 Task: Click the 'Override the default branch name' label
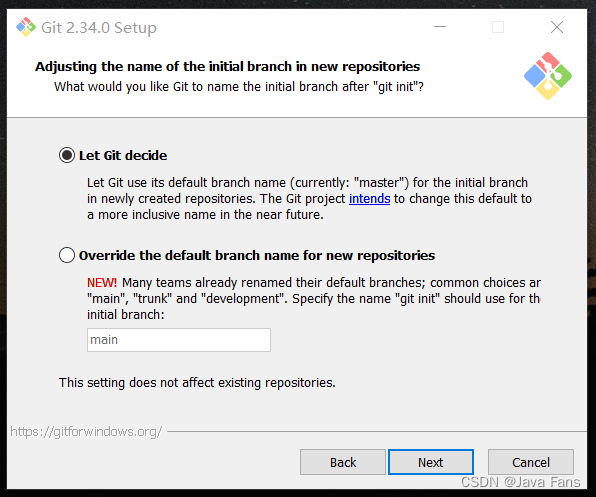(x=257, y=255)
